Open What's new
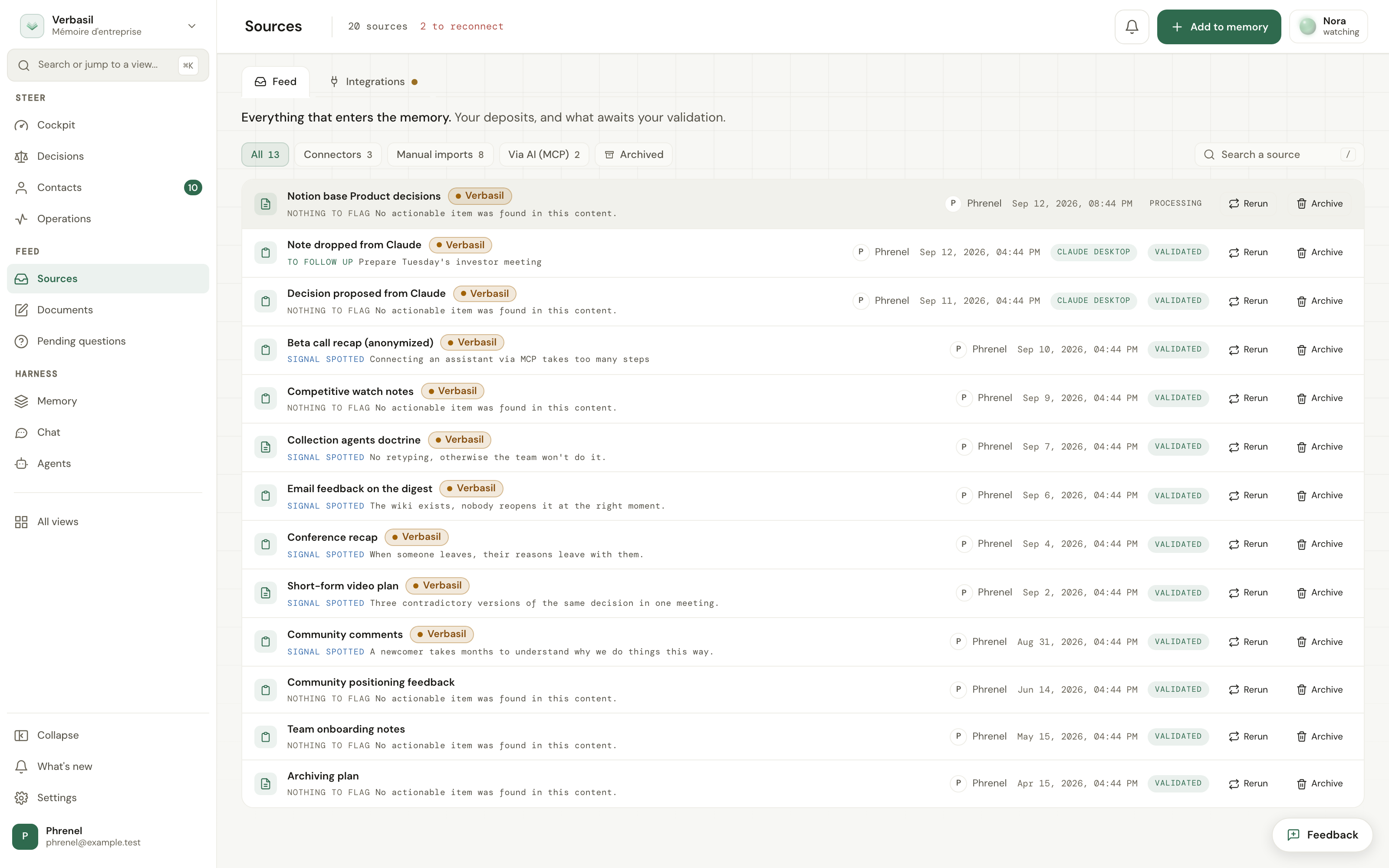The height and width of the screenshot is (868, 1389). [x=108, y=766]
